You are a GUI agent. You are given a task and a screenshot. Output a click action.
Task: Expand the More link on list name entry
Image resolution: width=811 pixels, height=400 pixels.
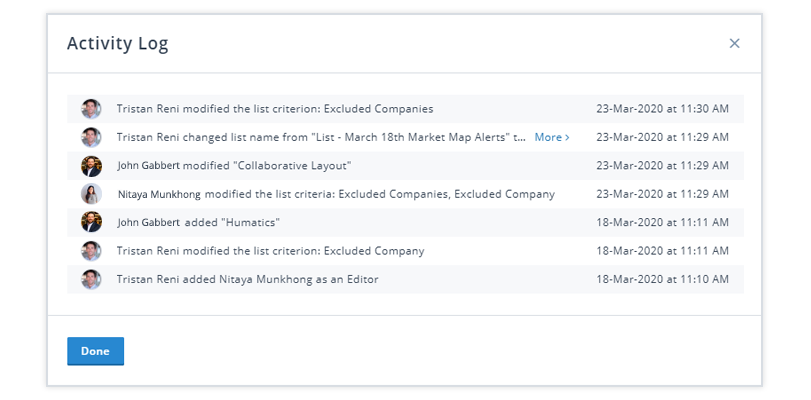click(x=552, y=137)
